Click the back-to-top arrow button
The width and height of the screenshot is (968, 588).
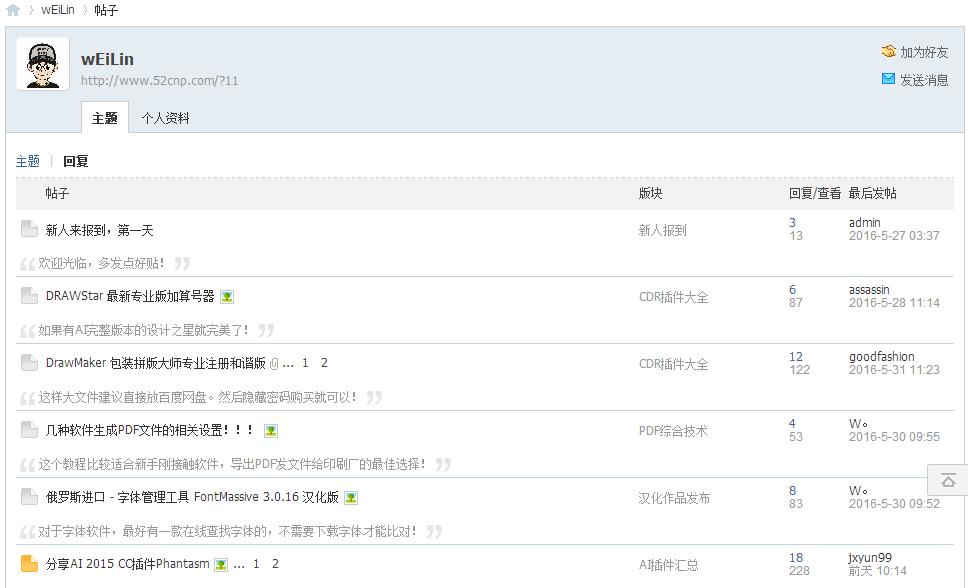948,480
